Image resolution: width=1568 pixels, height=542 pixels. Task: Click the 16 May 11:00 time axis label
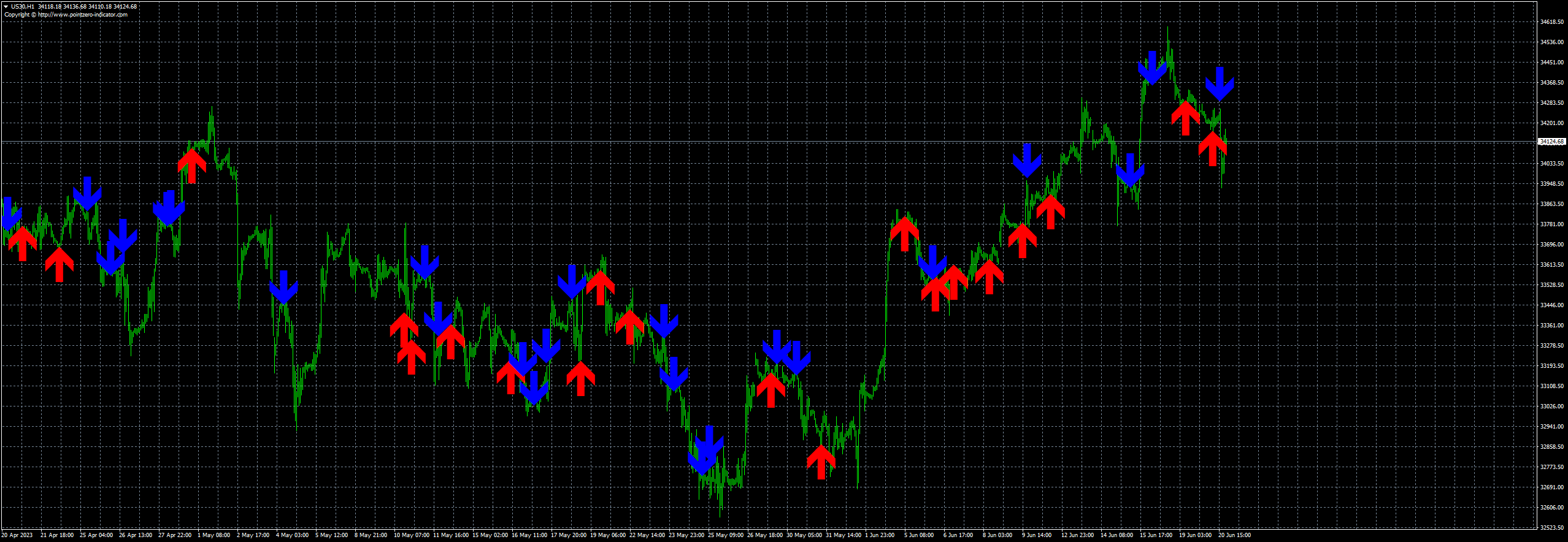[529, 535]
